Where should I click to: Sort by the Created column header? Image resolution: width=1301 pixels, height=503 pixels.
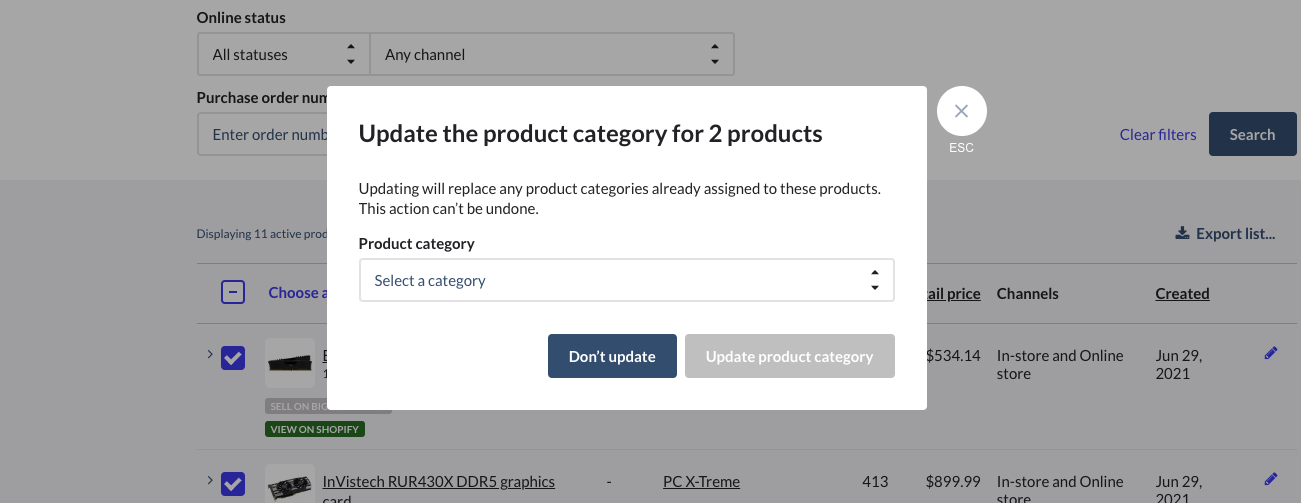(x=1182, y=293)
